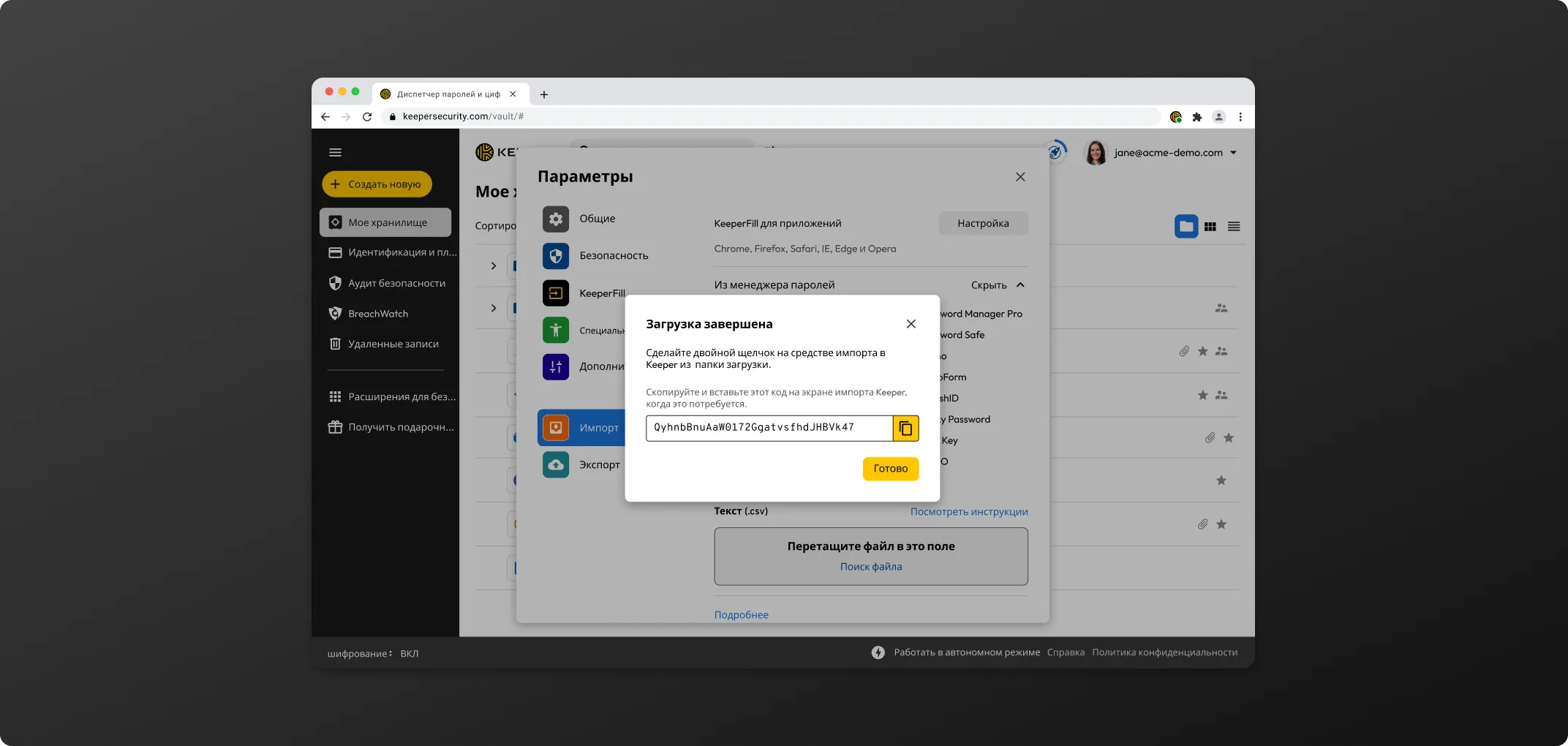Click the Безопасность shield icon
Screen dimensions: 1568x746
coord(556,256)
